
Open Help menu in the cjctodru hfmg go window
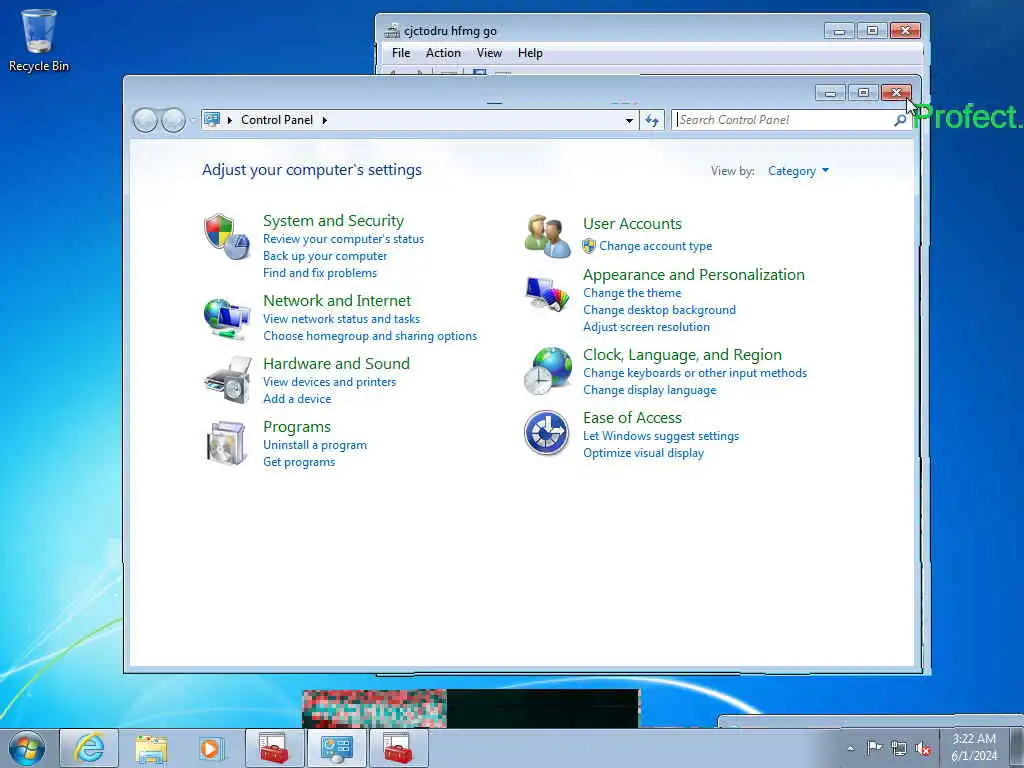[x=530, y=53]
